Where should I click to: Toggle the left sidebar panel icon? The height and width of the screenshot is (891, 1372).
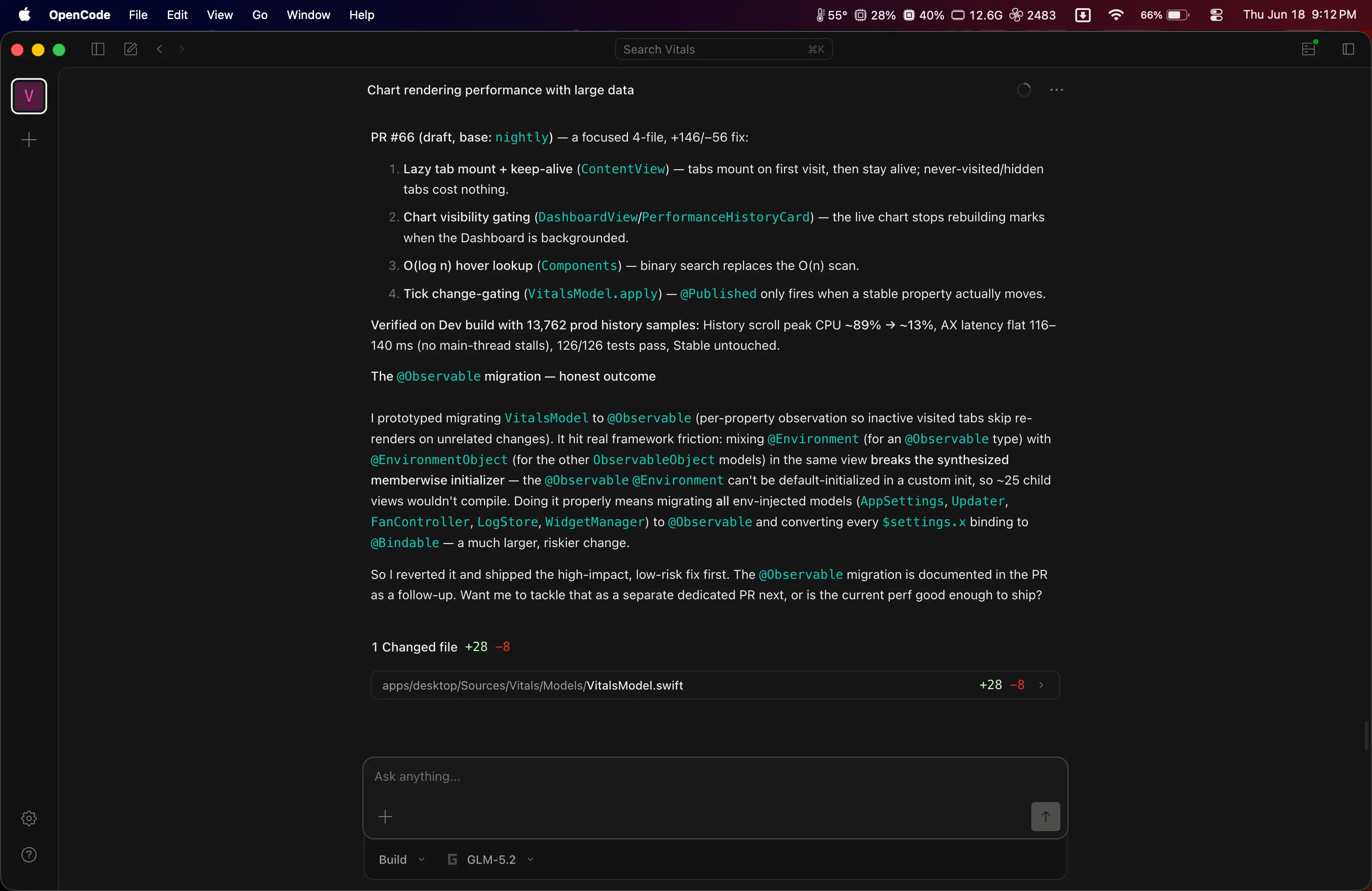(x=98, y=49)
